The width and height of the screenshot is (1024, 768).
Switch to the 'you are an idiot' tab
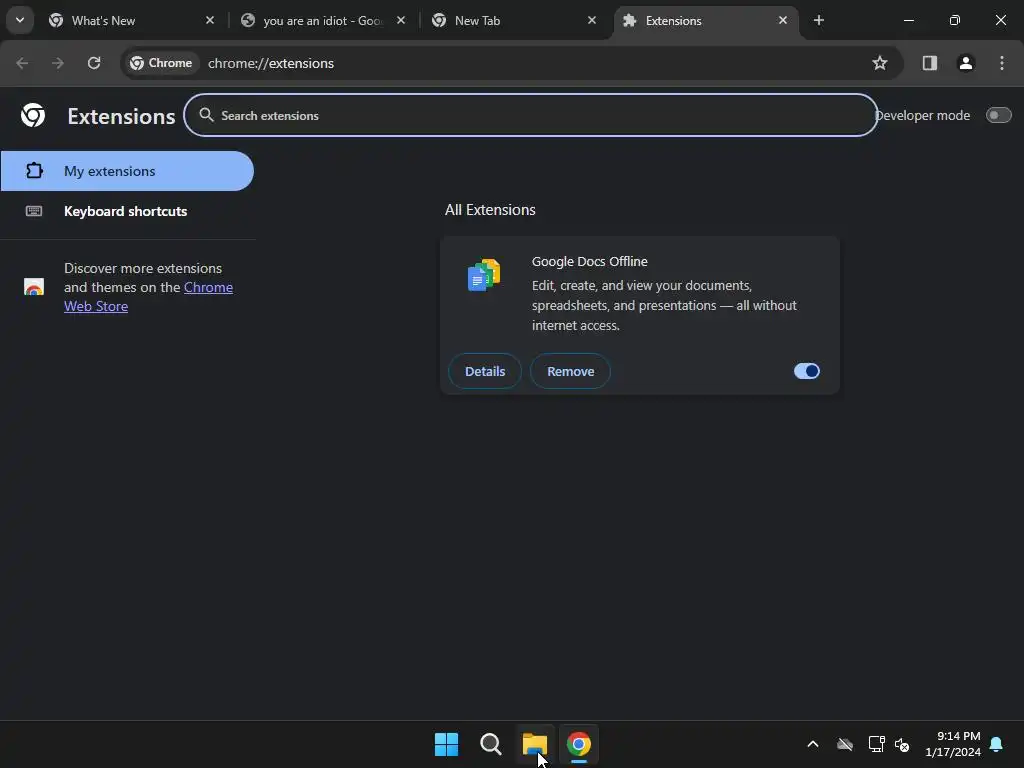pyautogui.click(x=324, y=21)
